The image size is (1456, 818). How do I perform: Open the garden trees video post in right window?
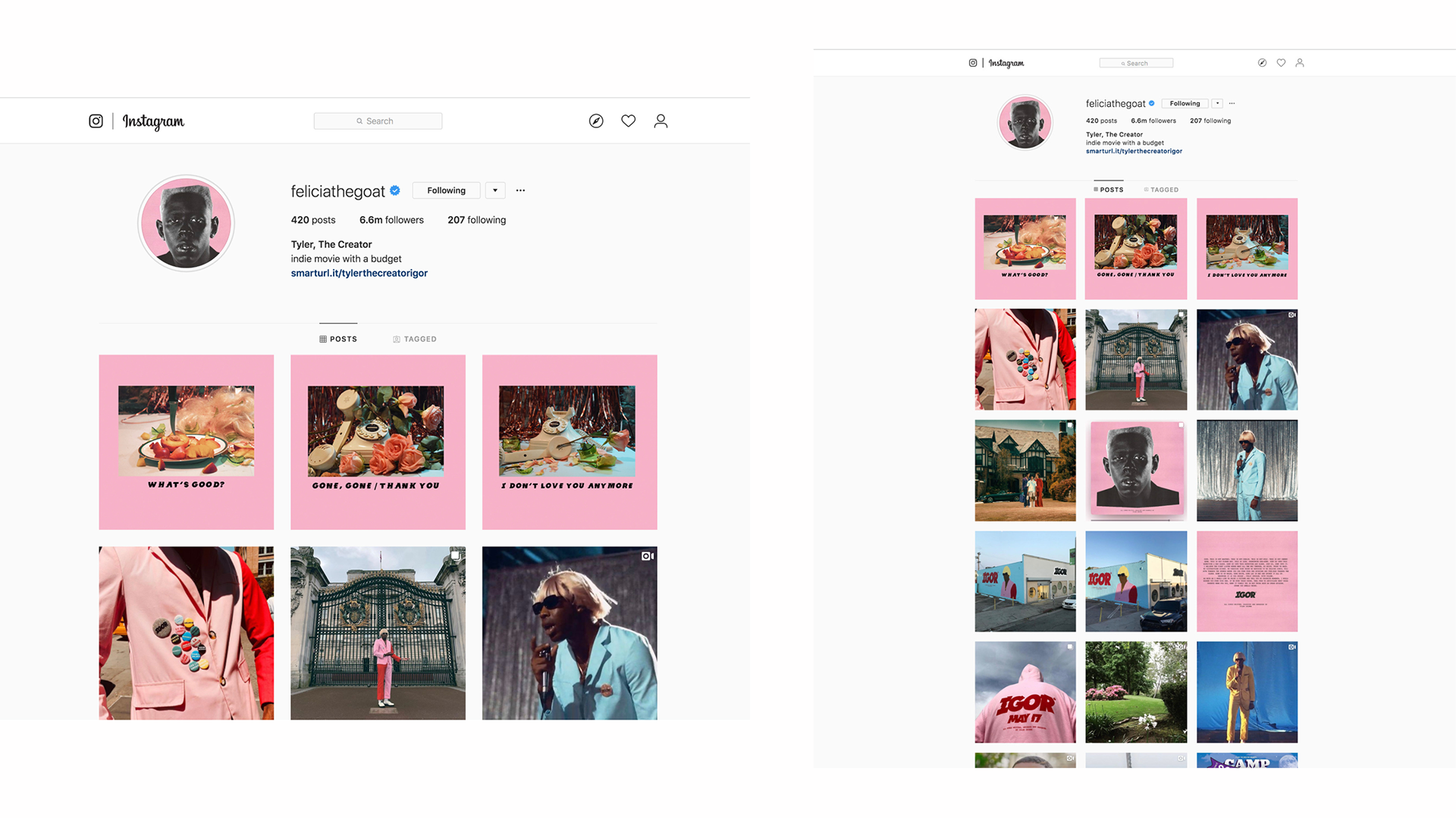[1136, 692]
